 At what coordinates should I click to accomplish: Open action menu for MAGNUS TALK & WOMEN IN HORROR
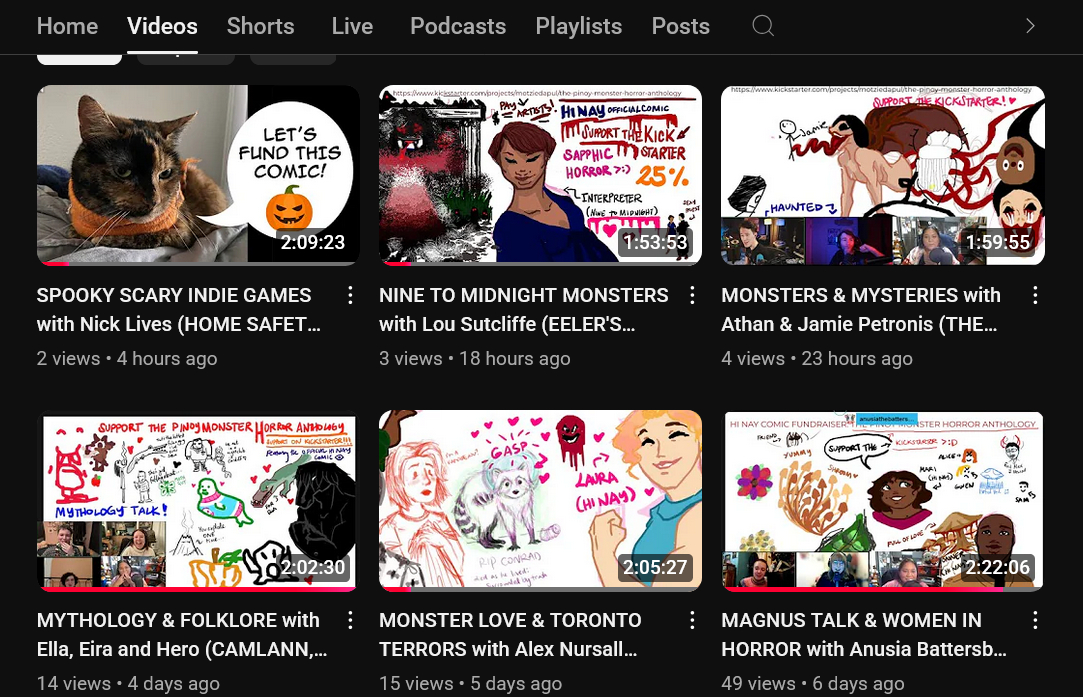[1035, 621]
